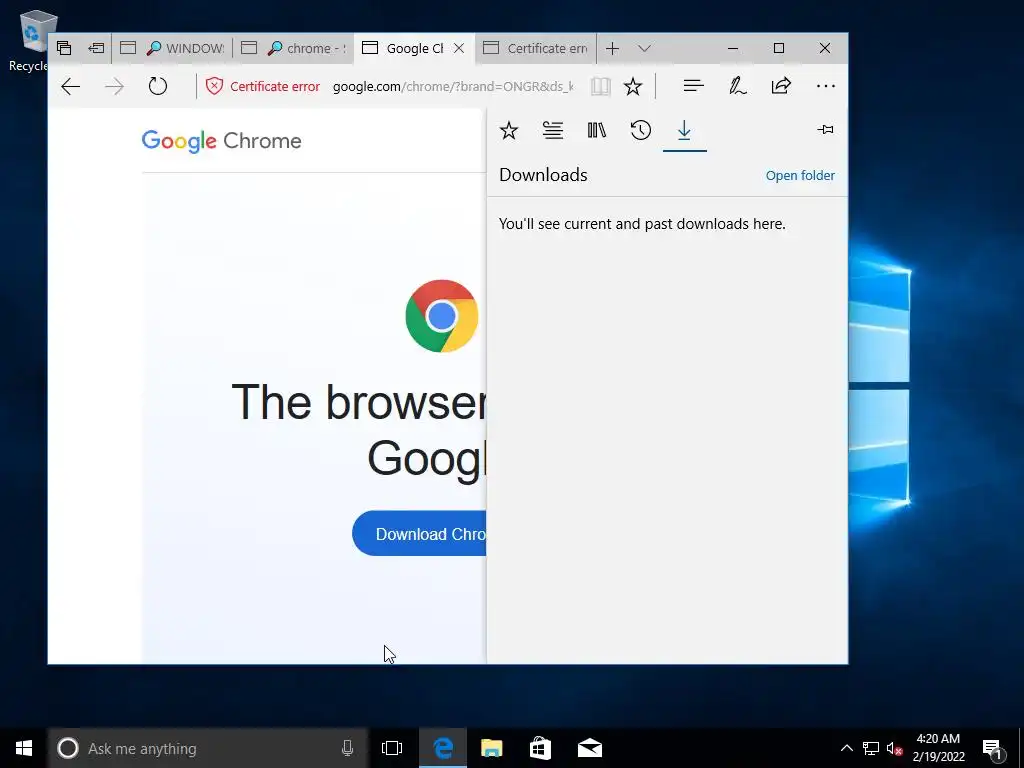The height and width of the screenshot is (768, 1024).
Task: Expand the tab previews chevron
Action: (644, 48)
